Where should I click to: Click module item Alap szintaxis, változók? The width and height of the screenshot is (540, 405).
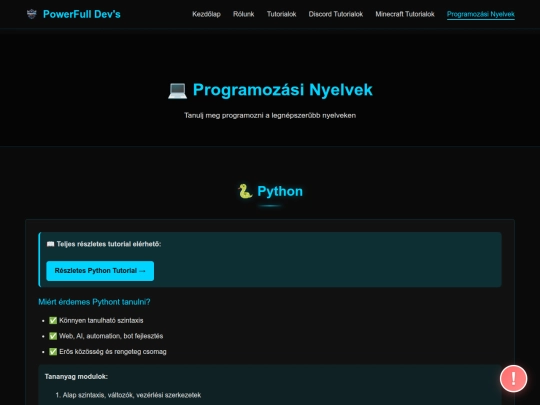[x=132, y=395]
